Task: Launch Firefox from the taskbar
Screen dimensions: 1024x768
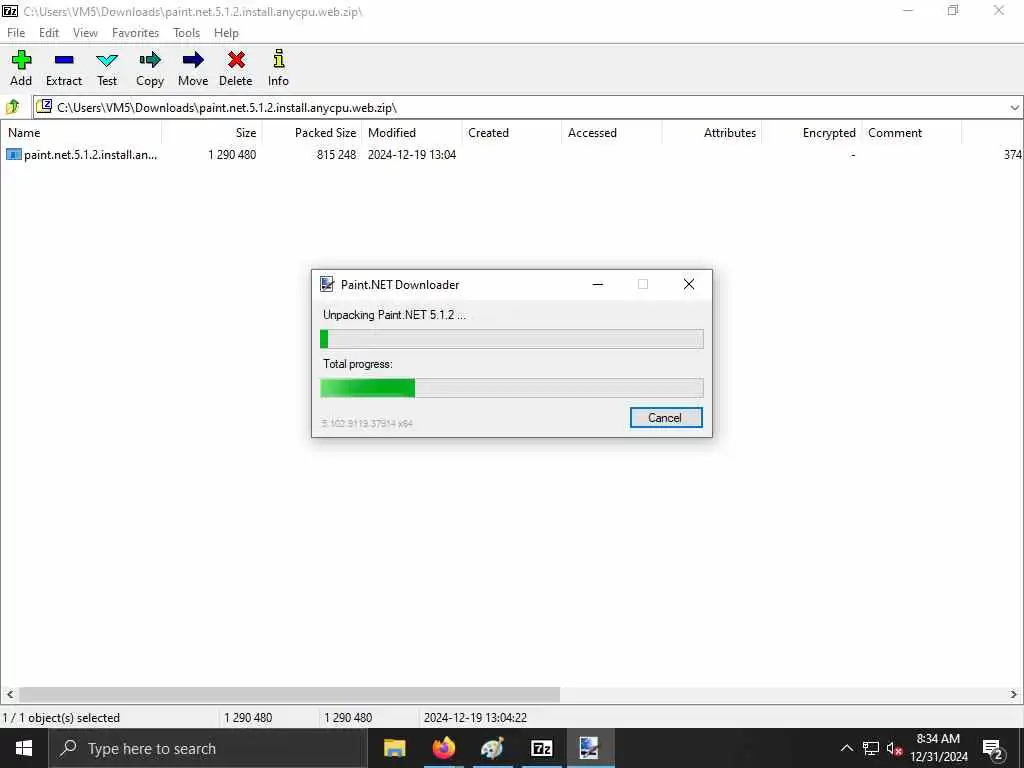Action: pyautogui.click(x=443, y=748)
